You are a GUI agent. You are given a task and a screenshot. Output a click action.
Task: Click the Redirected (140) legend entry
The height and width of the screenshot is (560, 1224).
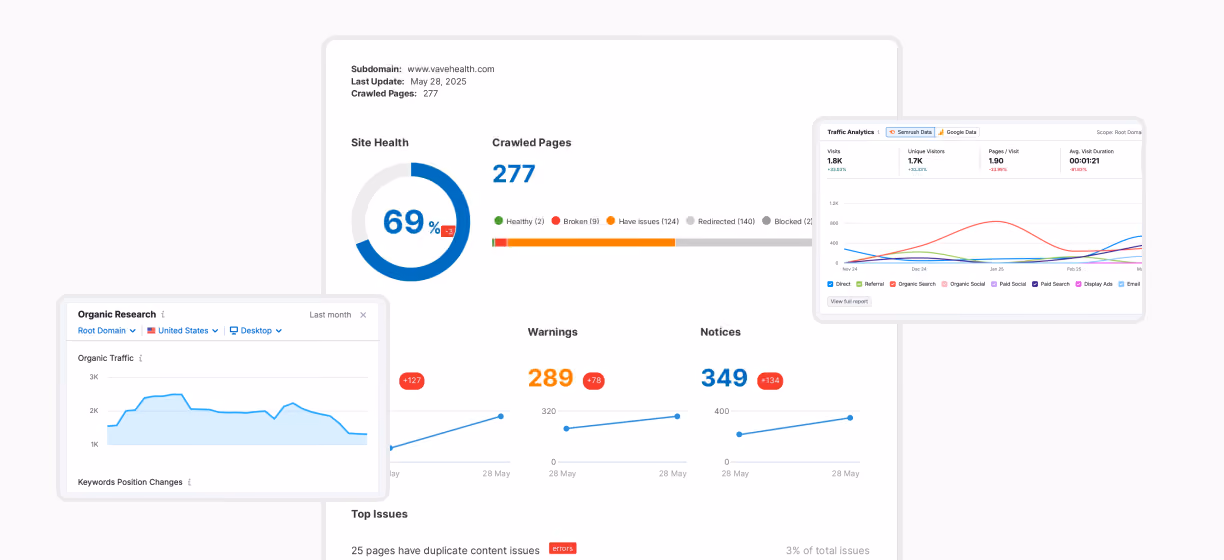[x=720, y=221]
